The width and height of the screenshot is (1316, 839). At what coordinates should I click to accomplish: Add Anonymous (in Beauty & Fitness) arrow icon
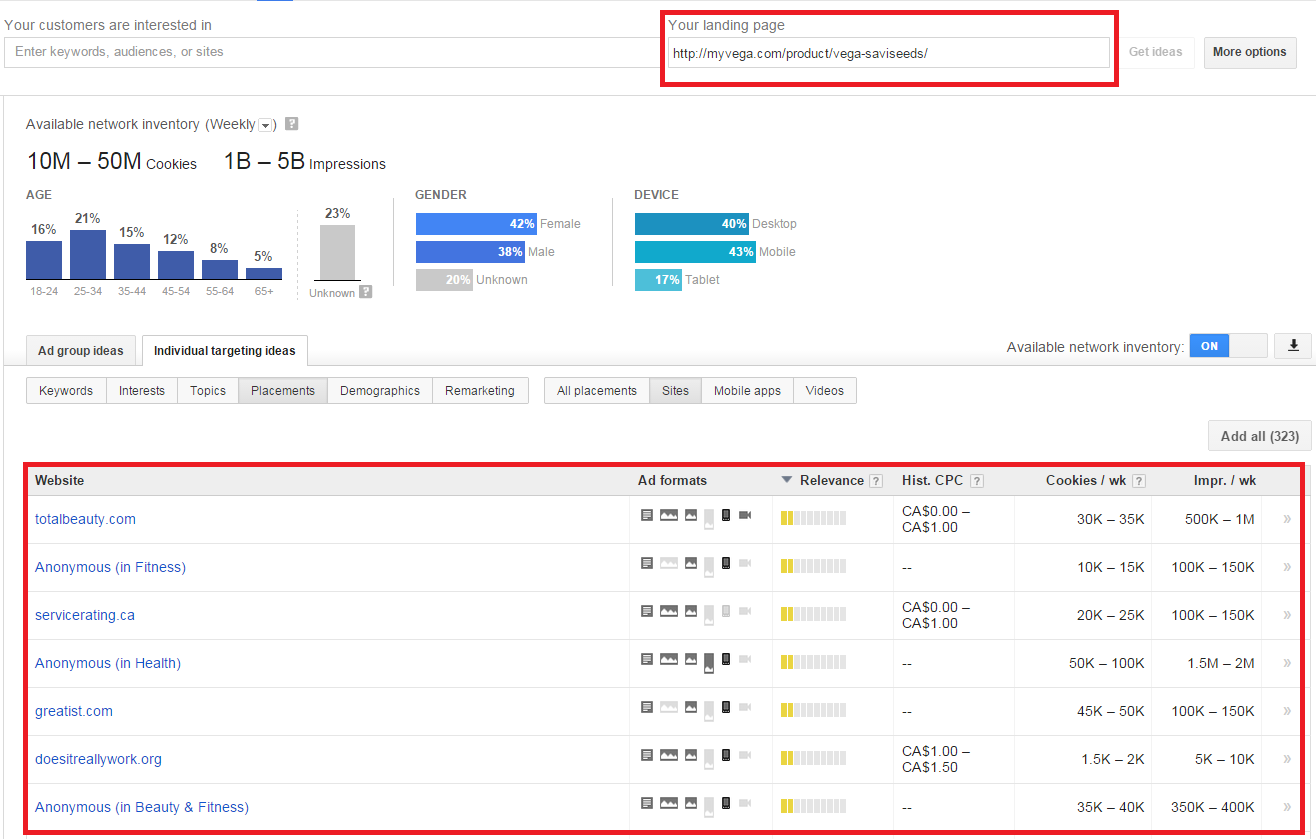coord(1287,807)
